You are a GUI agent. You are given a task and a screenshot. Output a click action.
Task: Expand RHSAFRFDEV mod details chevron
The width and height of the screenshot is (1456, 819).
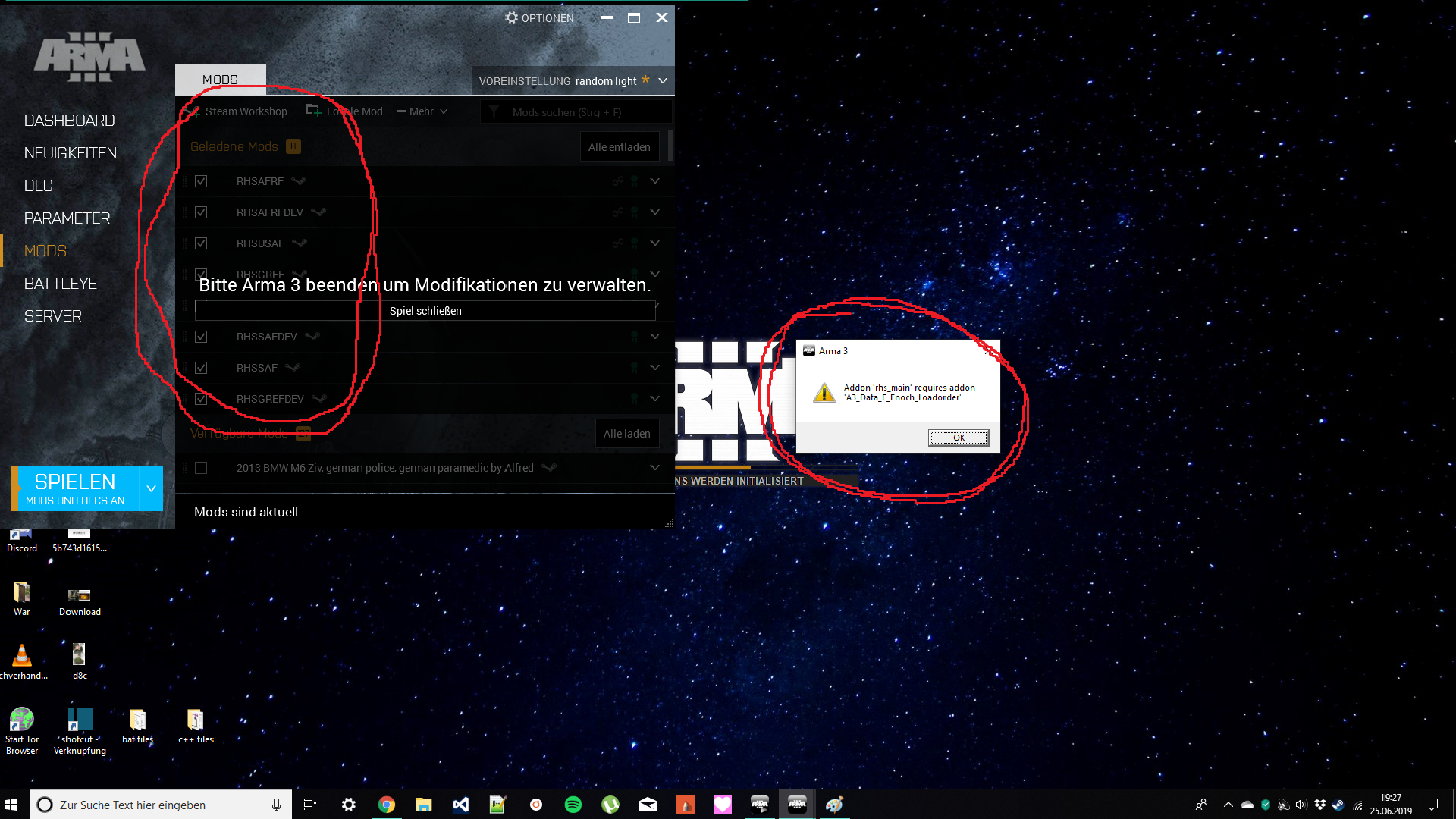654,212
